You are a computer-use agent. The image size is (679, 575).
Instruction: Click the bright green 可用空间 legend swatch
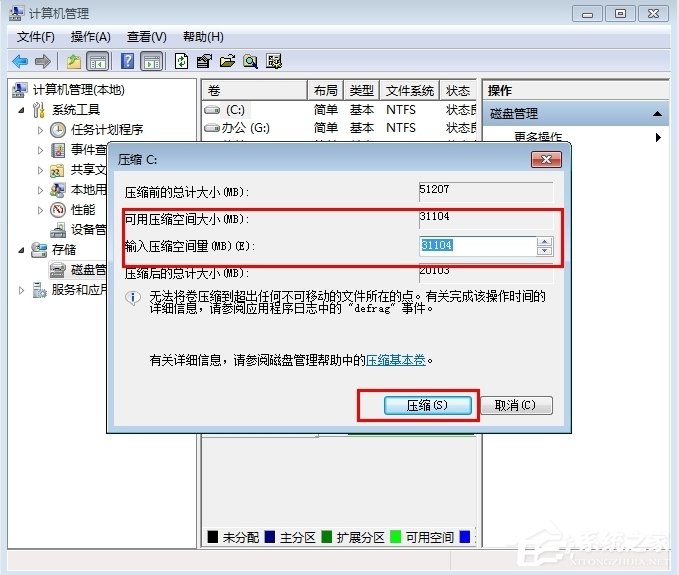395,537
